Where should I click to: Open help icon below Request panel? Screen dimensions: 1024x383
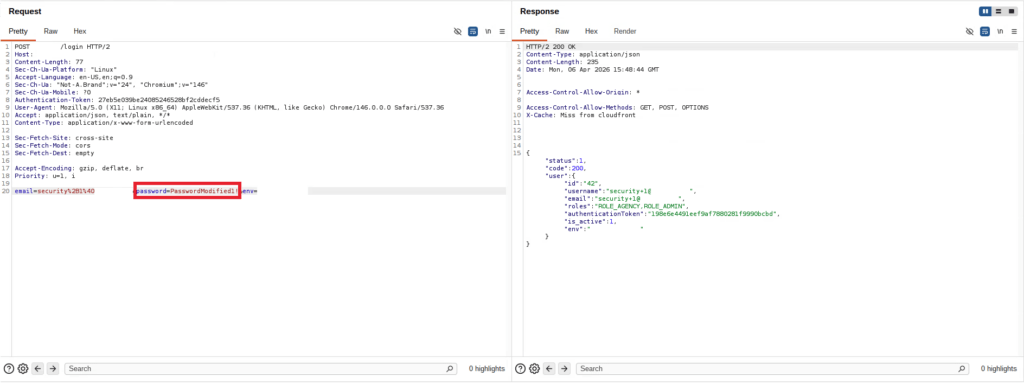tap(9, 369)
